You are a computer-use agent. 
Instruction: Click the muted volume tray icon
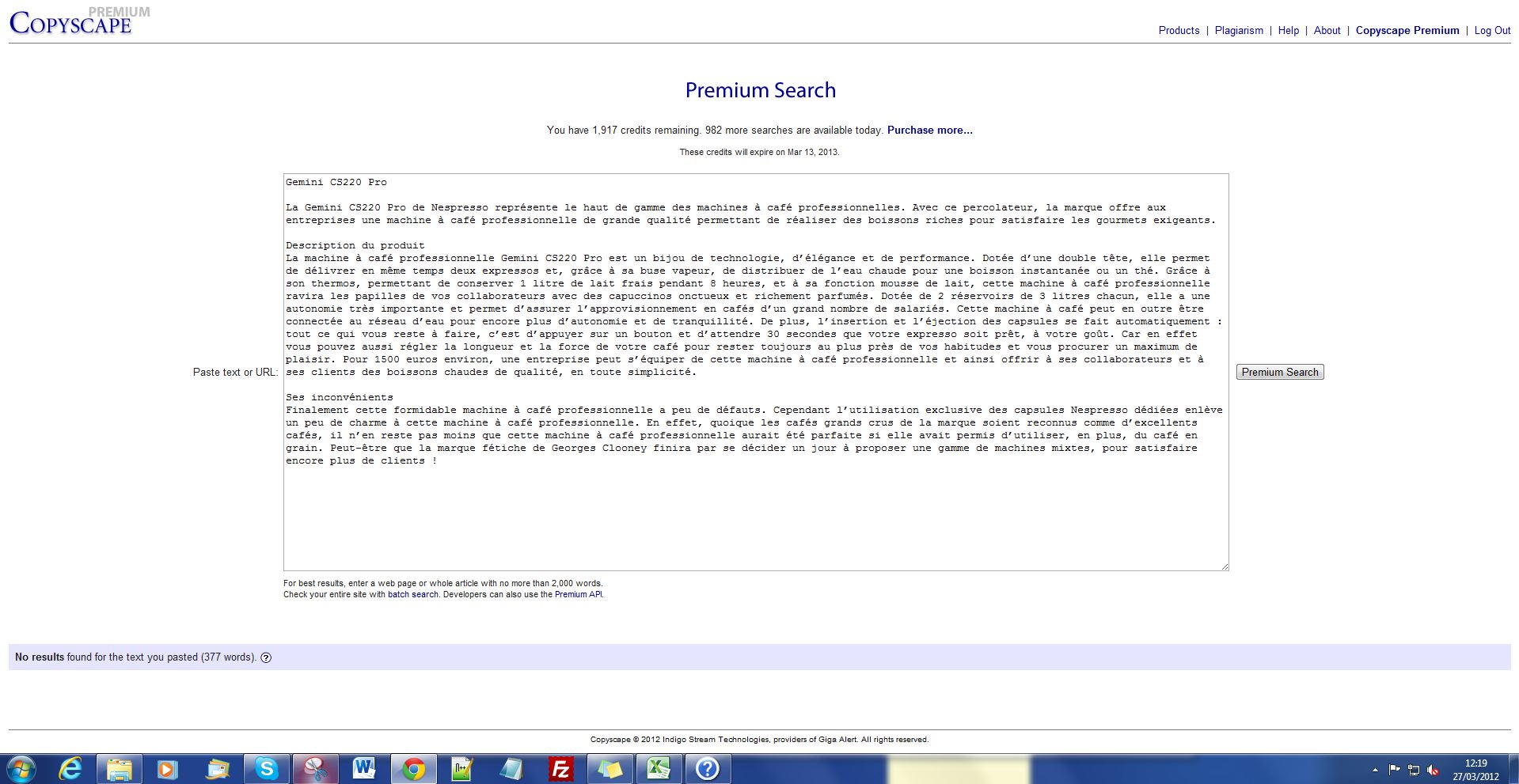[1433, 770]
